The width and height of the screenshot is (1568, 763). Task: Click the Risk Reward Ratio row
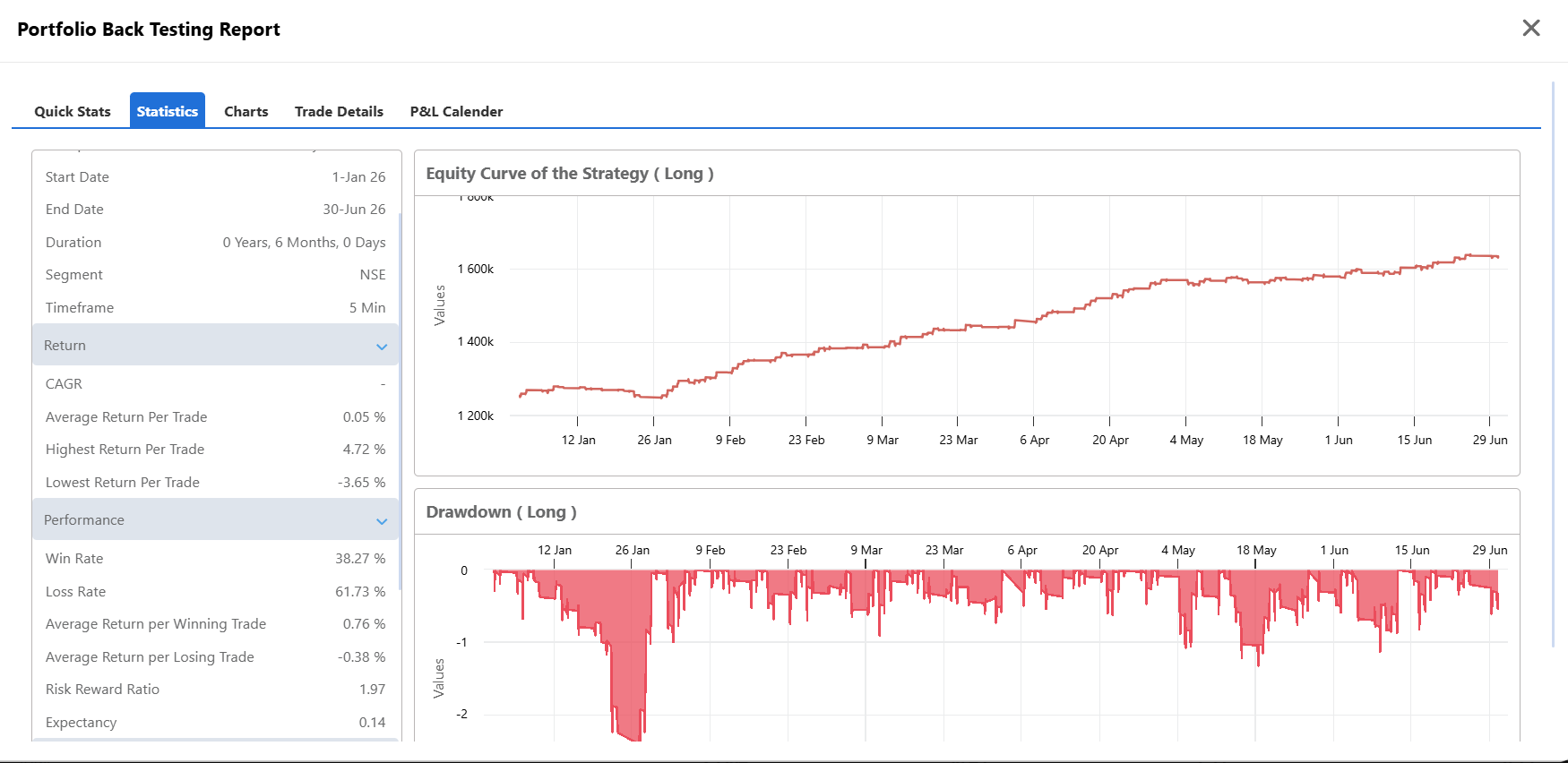point(215,689)
